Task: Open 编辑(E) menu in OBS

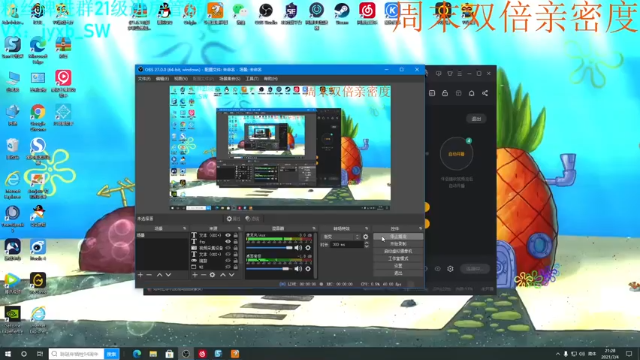Action: click(162, 79)
